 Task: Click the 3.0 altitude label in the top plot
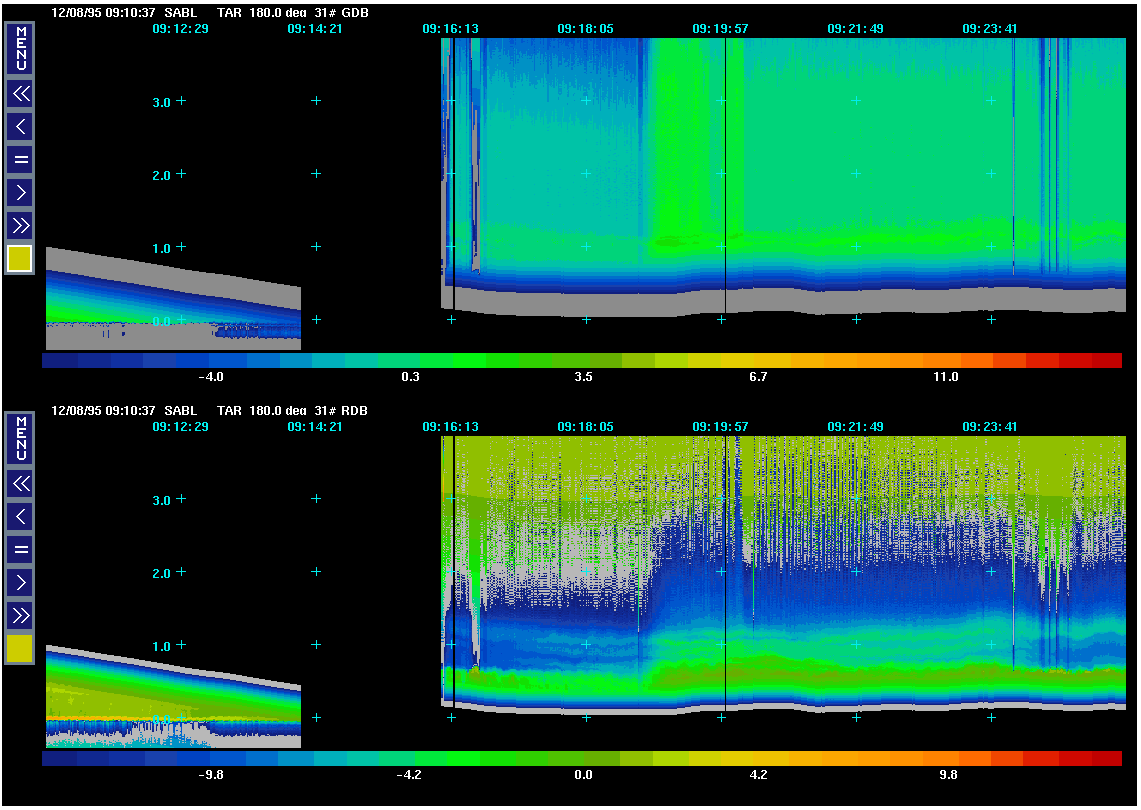(x=161, y=101)
